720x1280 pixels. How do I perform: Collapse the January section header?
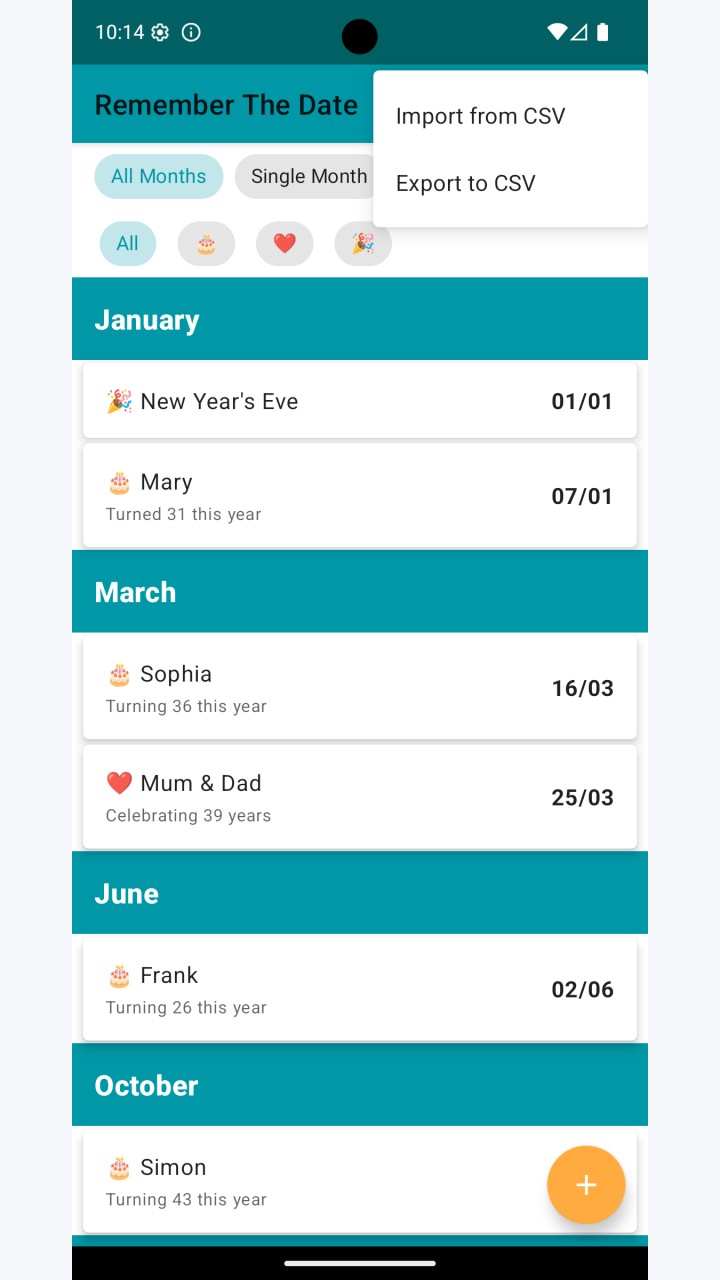(x=360, y=319)
